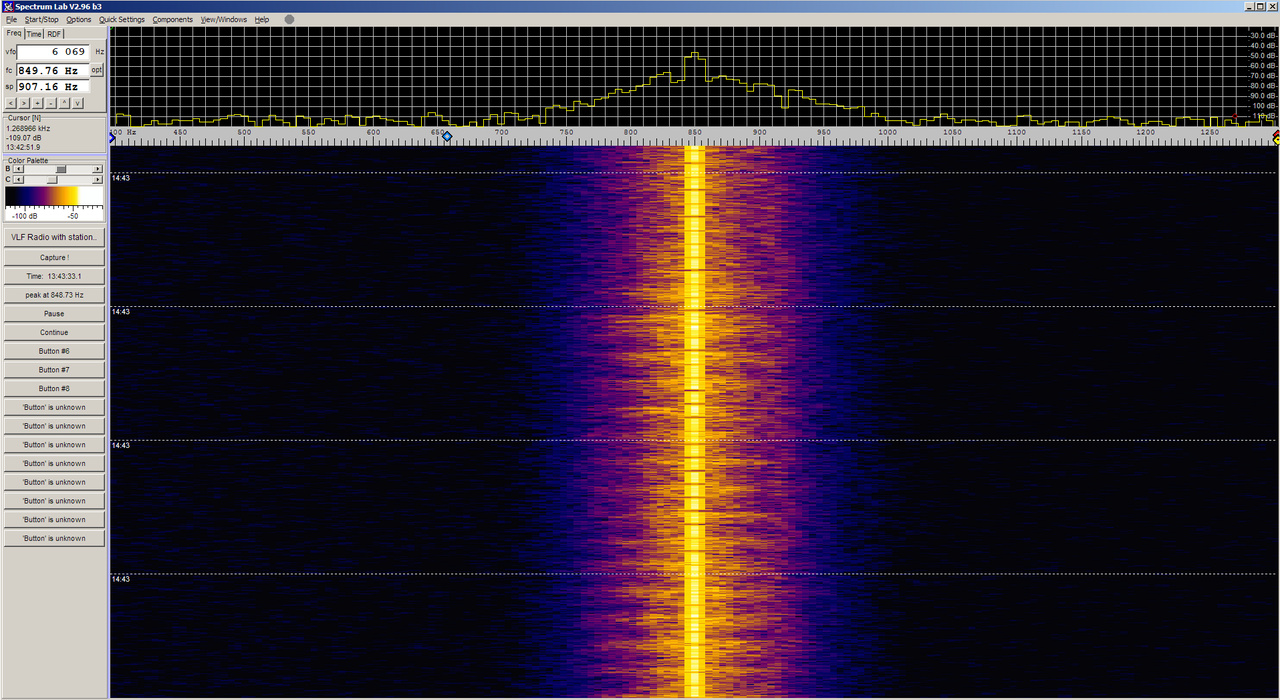Image resolution: width=1280 pixels, height=700 pixels.
Task: Switch to the RDF tab
Action: click(54, 34)
